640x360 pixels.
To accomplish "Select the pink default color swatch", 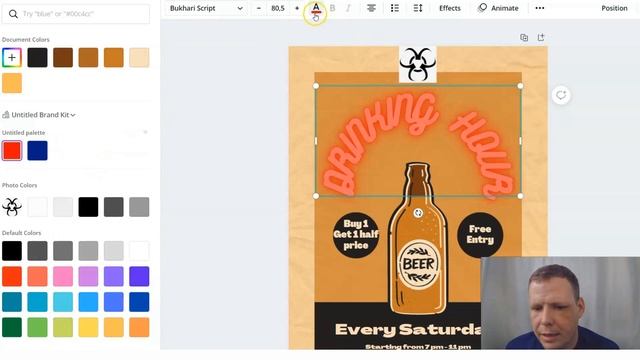I will (x=63, y=276).
